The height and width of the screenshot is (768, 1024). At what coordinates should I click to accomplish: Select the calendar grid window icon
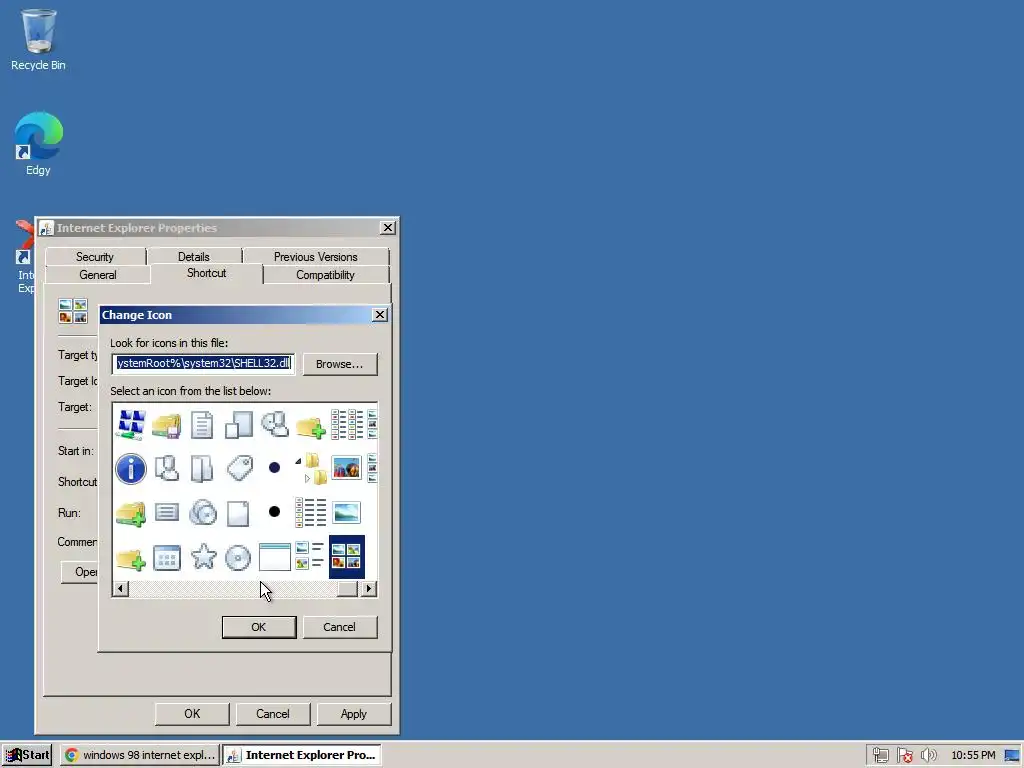(x=167, y=558)
